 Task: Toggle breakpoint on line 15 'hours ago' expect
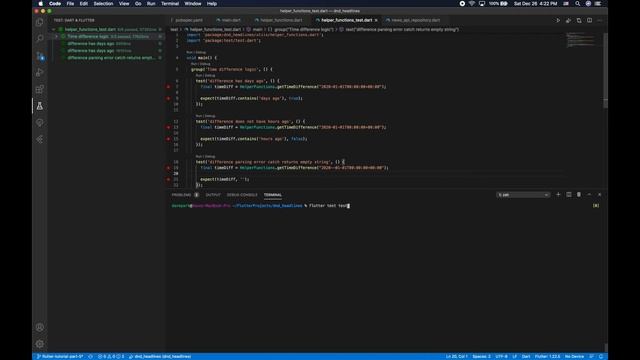pos(168,139)
